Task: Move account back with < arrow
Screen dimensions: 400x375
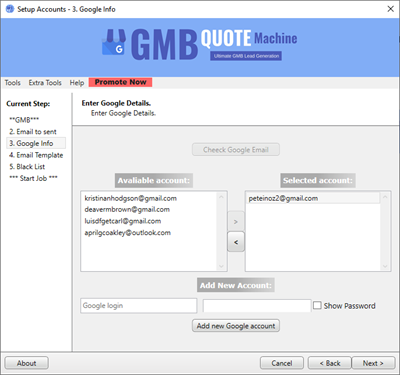Action: [236, 242]
